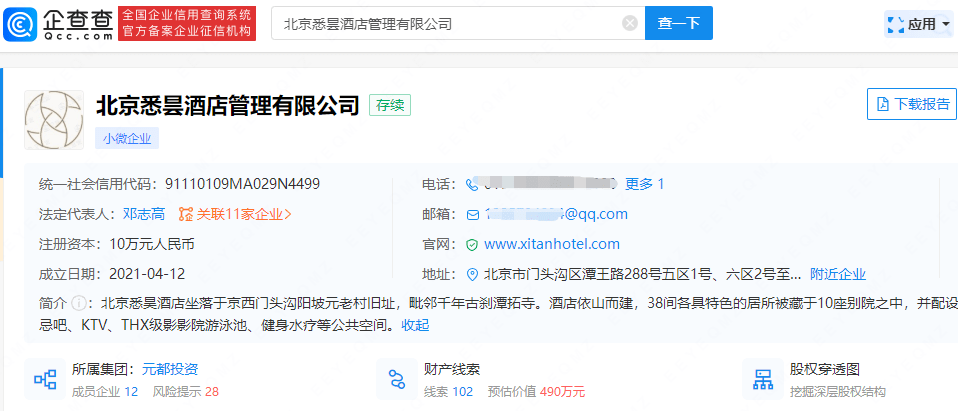Click the email envelope icon
The height and width of the screenshot is (411, 958).
(x=473, y=215)
